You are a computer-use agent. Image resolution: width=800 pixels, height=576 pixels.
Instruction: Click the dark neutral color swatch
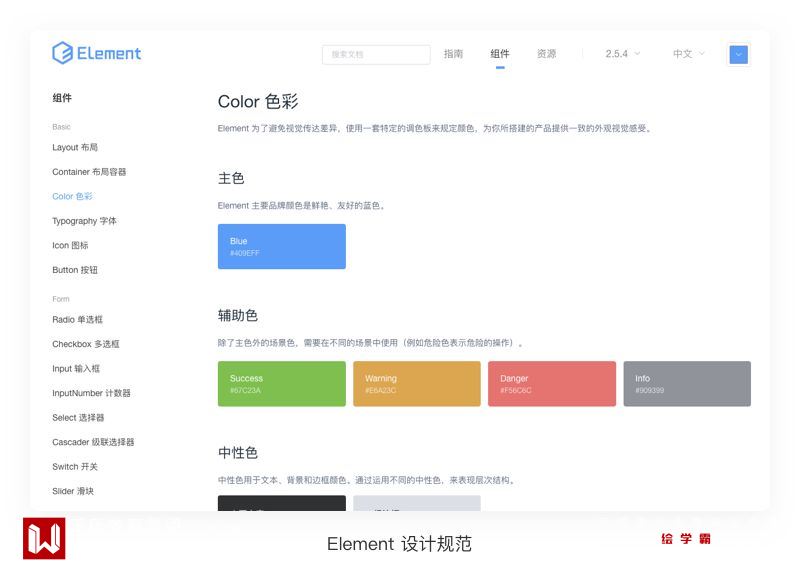point(282,503)
